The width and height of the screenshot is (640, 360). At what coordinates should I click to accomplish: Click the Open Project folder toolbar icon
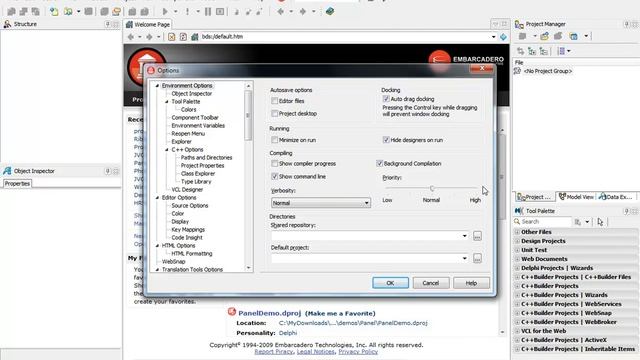point(68,11)
